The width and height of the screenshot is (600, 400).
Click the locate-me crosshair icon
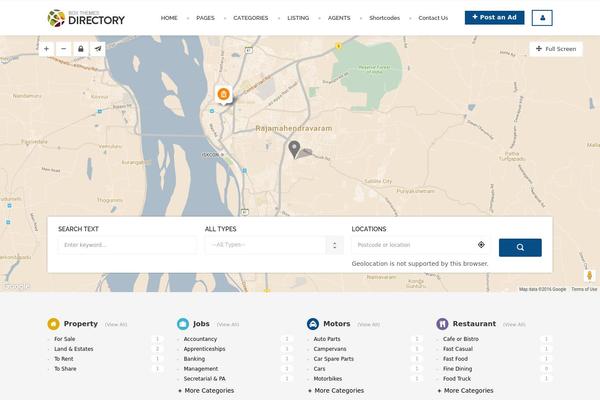[x=481, y=245]
